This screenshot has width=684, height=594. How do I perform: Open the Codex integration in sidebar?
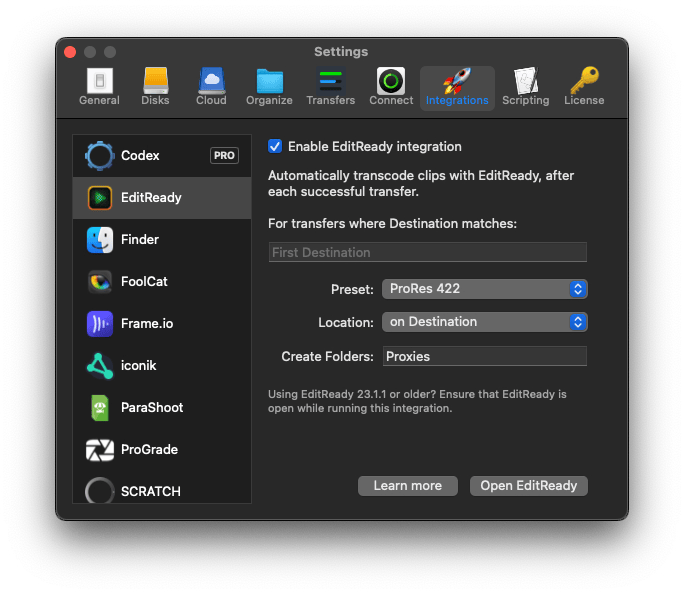(x=140, y=156)
